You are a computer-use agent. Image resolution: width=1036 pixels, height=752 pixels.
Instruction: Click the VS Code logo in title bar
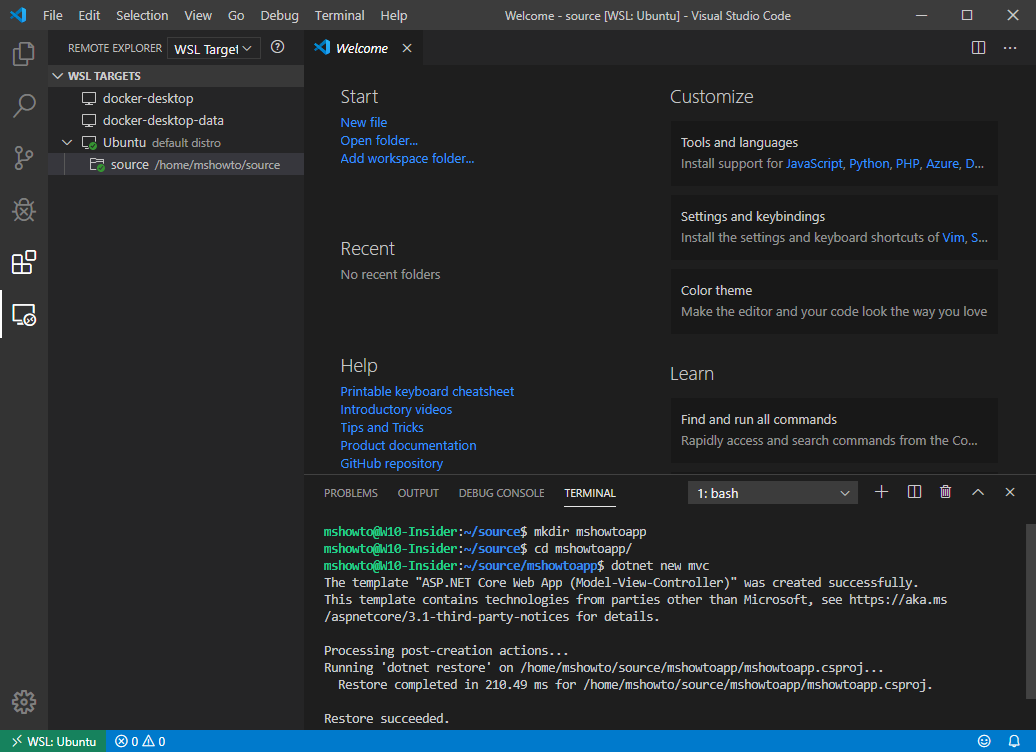[x=18, y=15]
